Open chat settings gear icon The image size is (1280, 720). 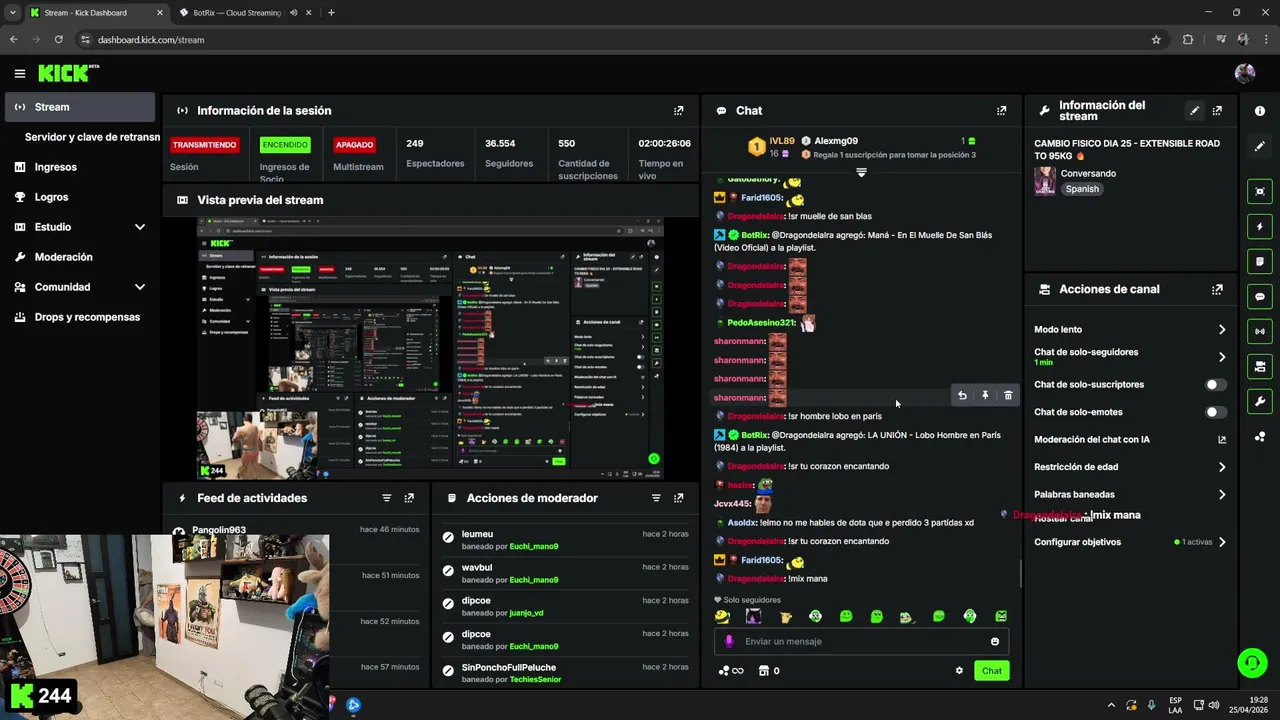[959, 671]
